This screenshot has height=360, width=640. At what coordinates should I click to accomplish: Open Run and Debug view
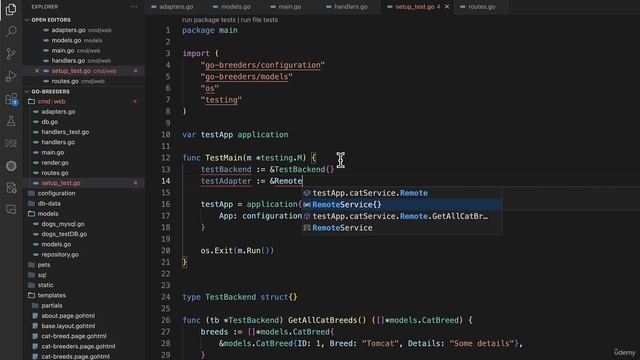(x=11, y=76)
